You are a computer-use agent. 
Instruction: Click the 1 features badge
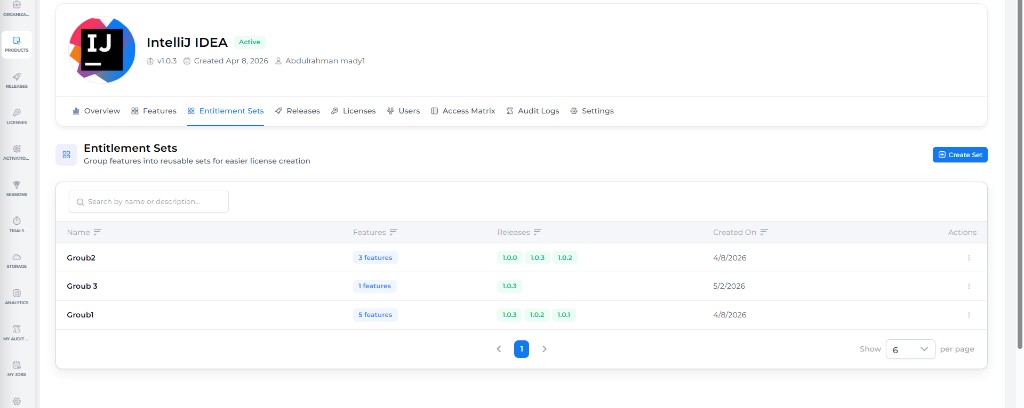coord(374,286)
